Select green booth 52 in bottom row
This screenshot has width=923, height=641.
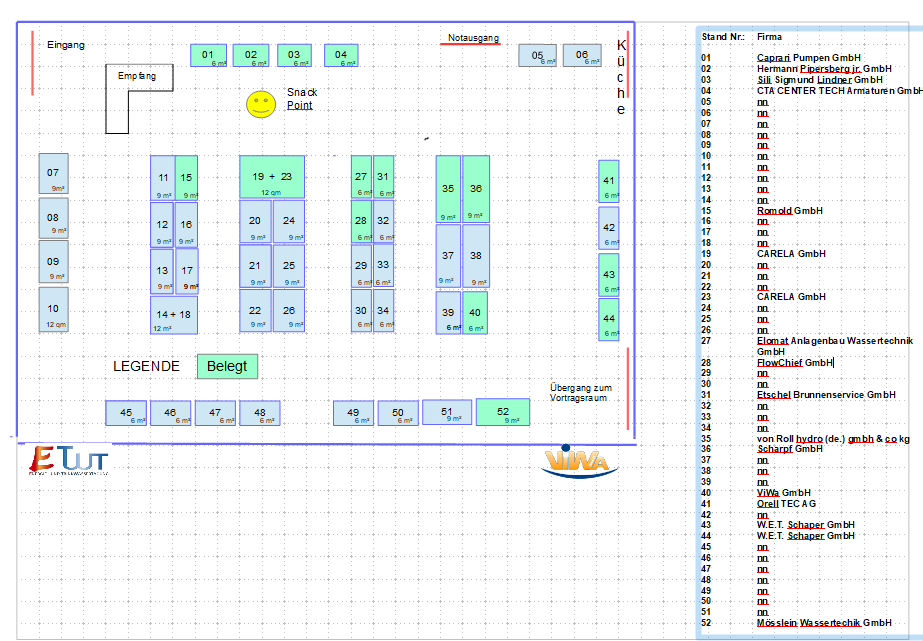click(503, 412)
